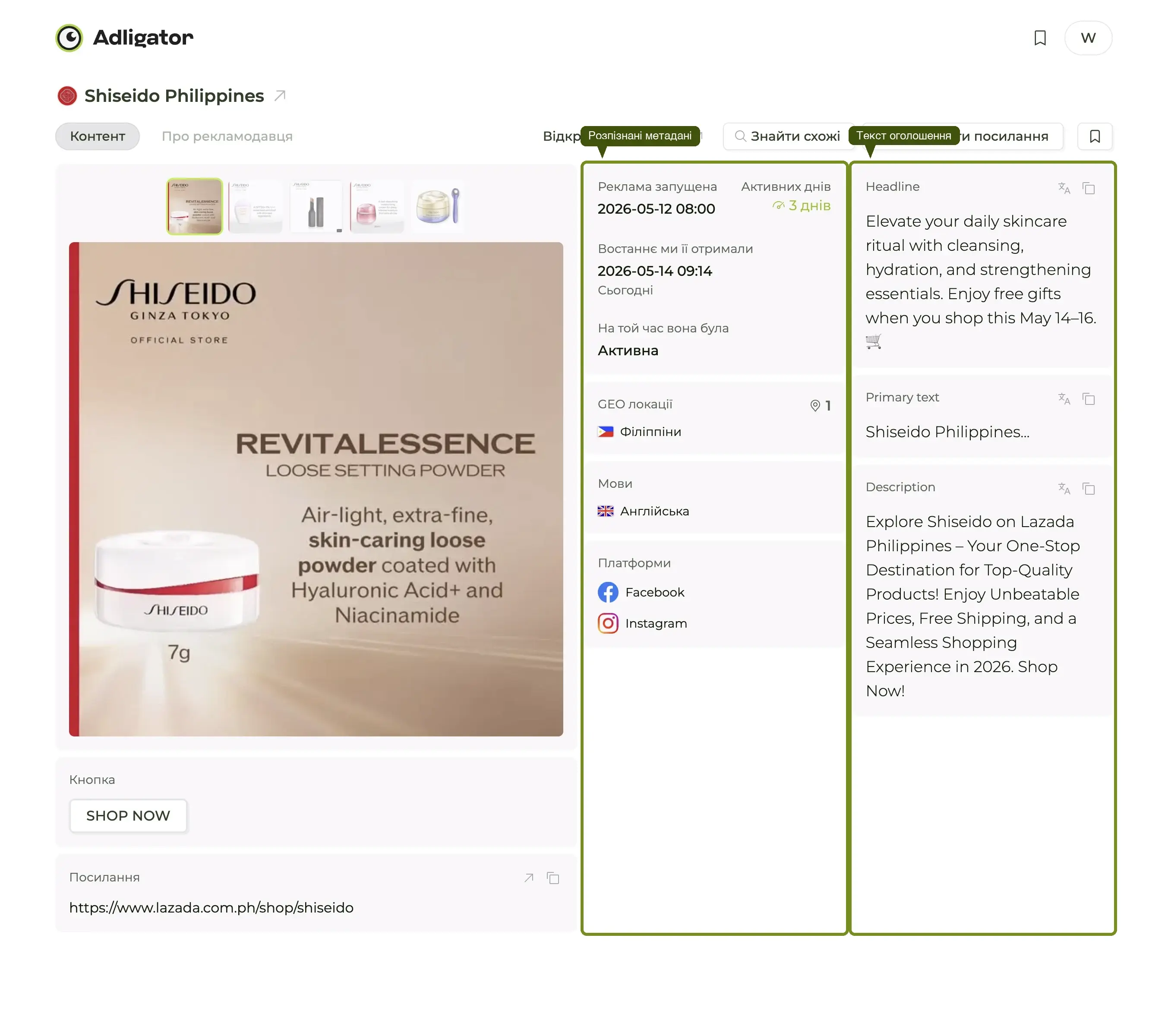Image resolution: width=1168 pixels, height=1036 pixels.
Task: Open saved bookmarks in the header
Action: pos(1040,38)
